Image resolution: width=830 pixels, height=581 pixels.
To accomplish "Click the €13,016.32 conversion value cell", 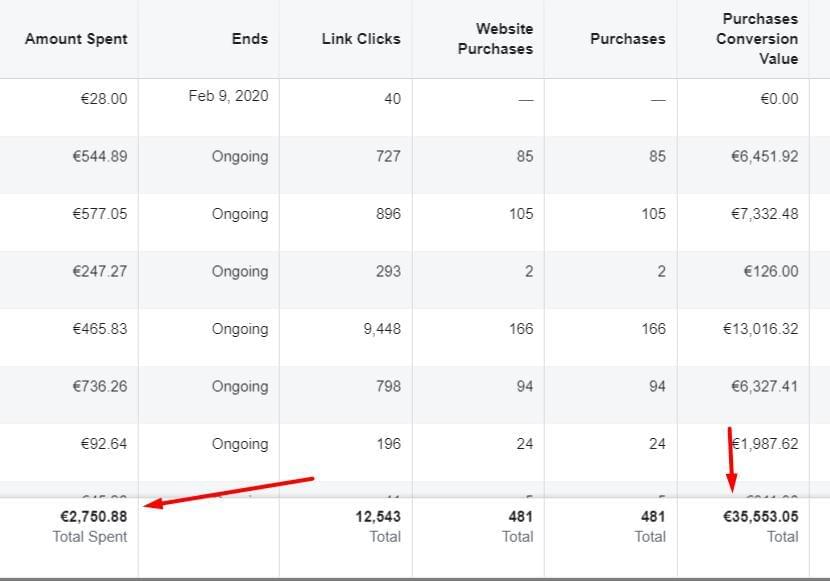I will (760, 329).
